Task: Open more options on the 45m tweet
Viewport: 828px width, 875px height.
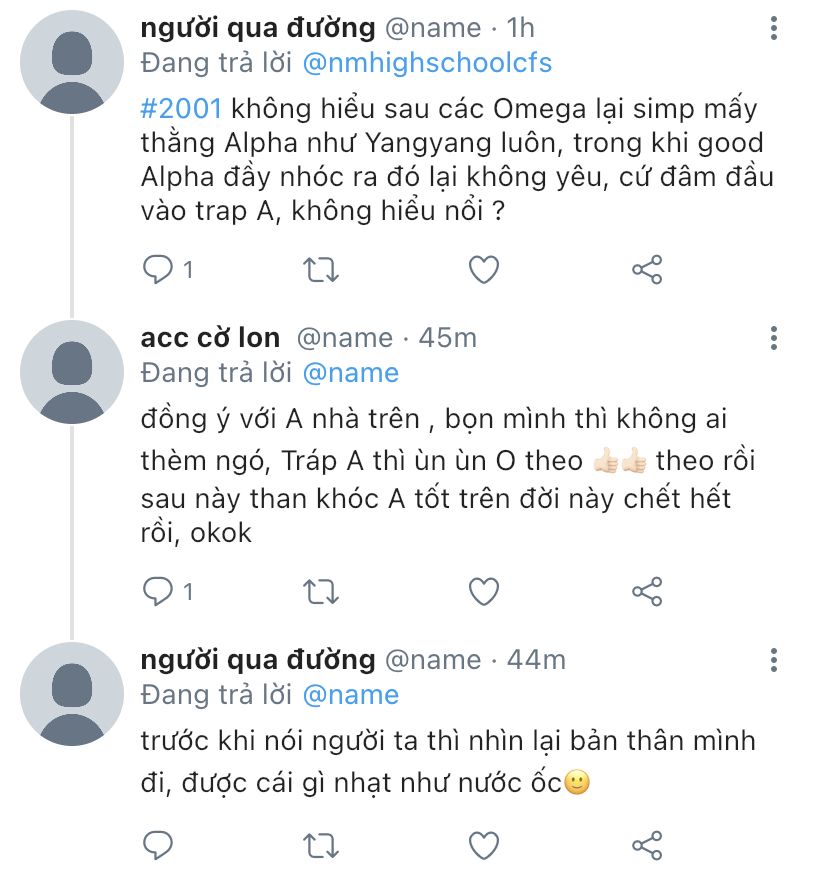Action: coord(774,338)
